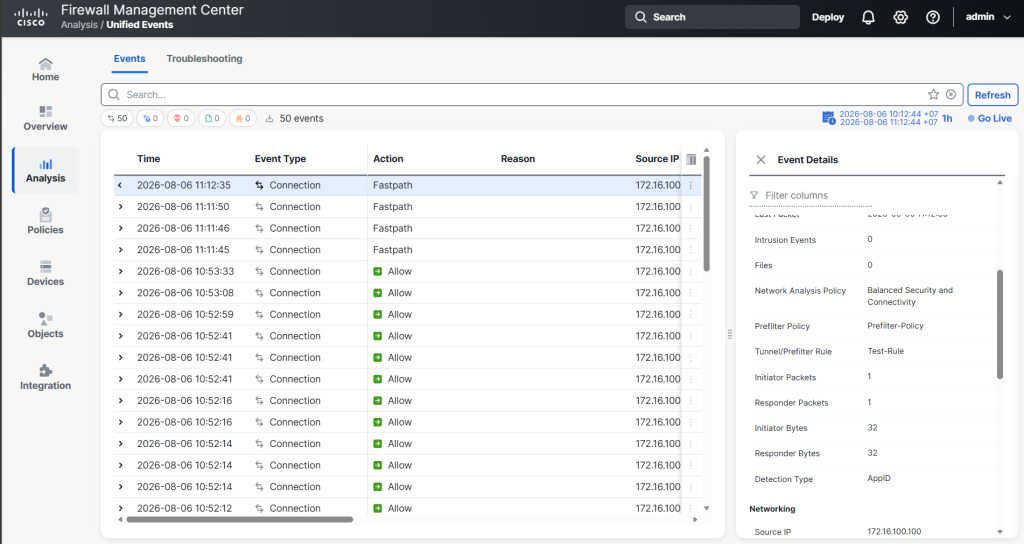Sort by the Time column header
Viewport: 1024px width, 544px height.
148,159
